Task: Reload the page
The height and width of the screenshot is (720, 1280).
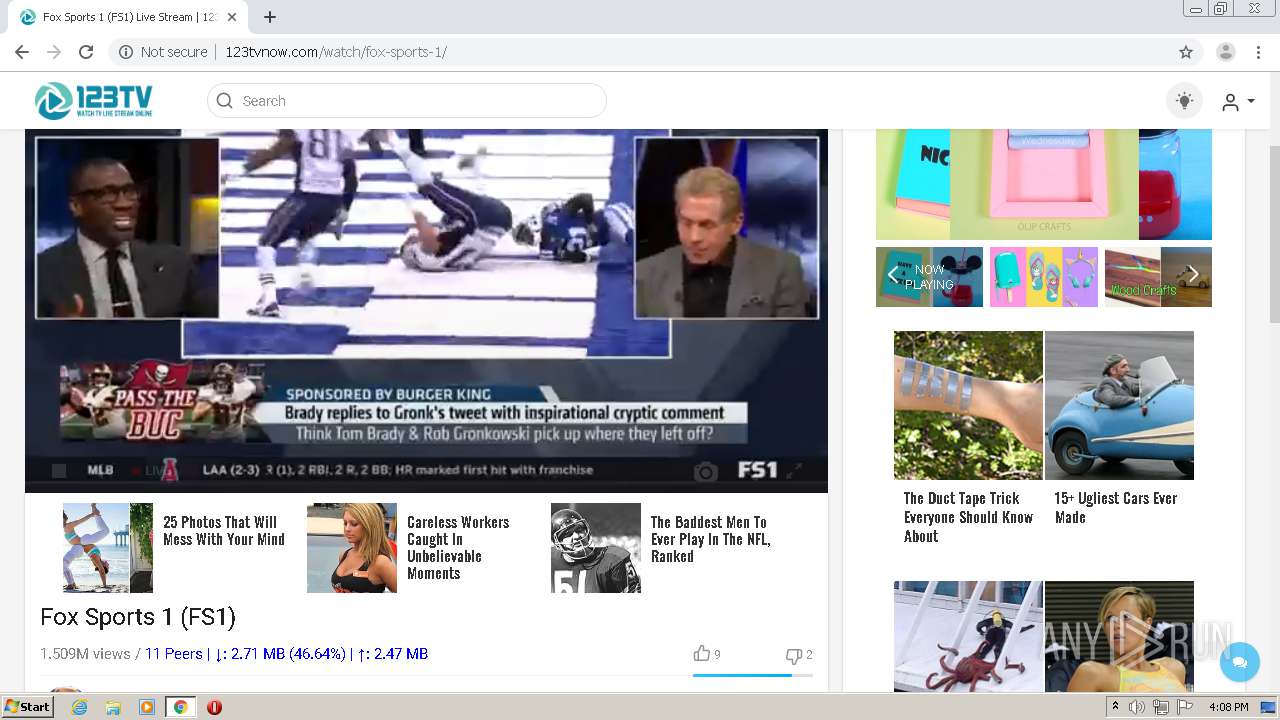Action: tap(86, 52)
